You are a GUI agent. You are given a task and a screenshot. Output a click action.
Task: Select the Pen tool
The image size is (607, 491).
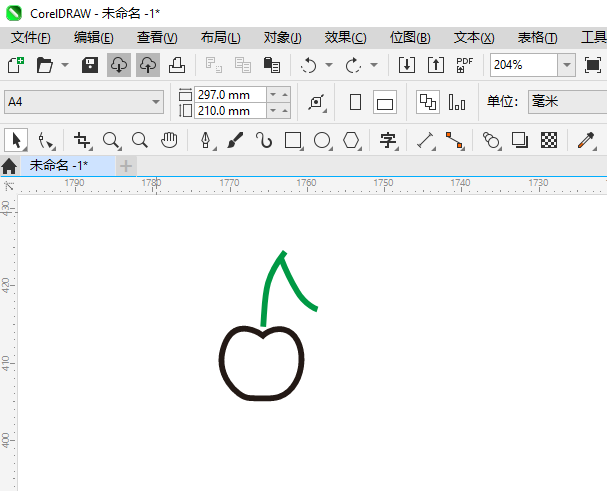[206, 140]
